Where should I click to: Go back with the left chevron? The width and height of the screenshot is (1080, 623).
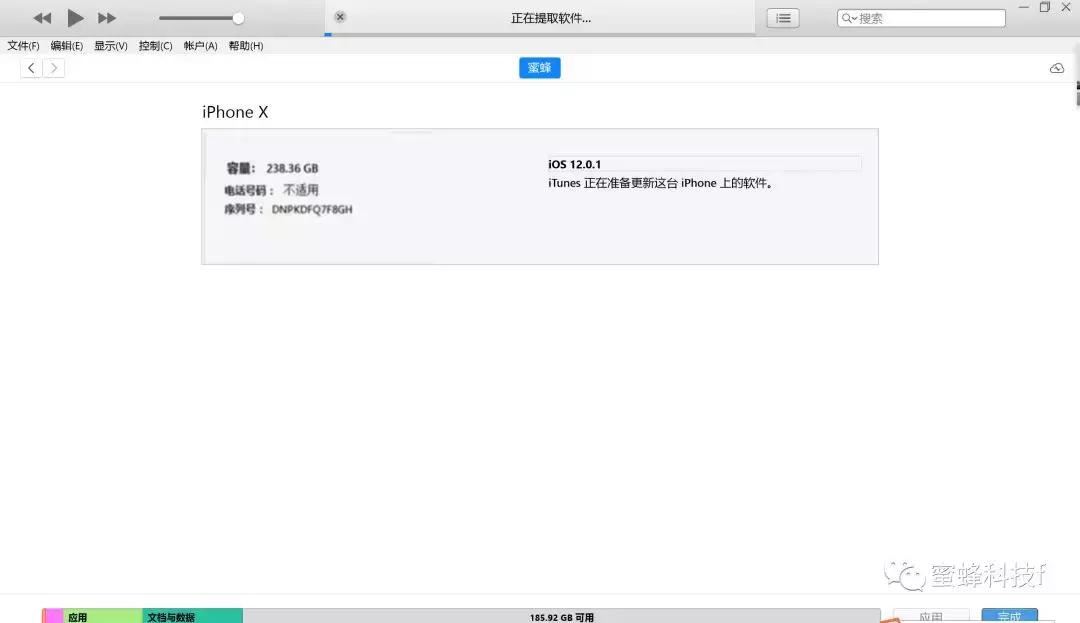(31, 67)
